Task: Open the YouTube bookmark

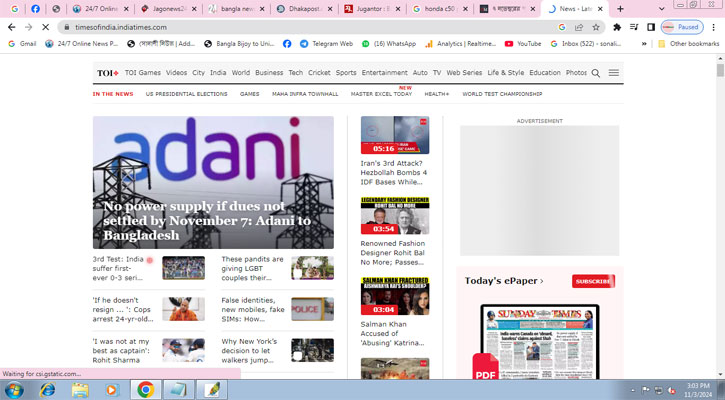Action: (x=523, y=44)
